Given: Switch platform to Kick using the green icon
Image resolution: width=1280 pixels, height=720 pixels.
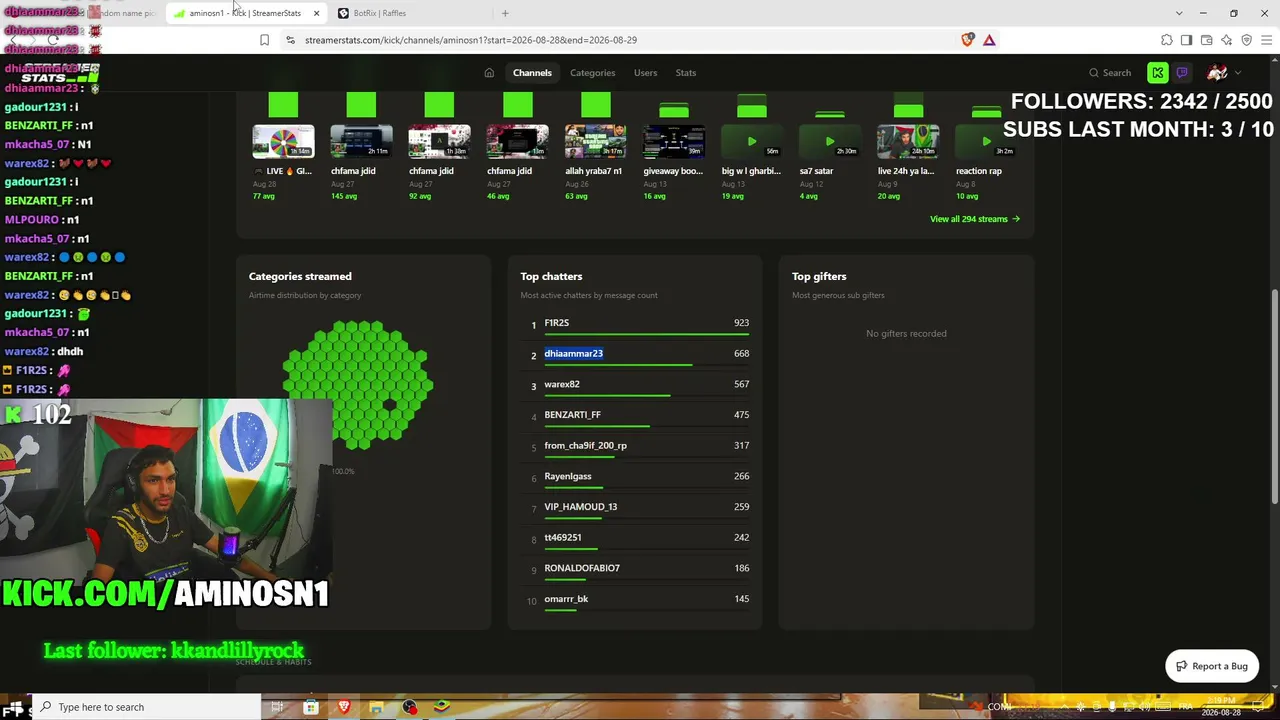Looking at the screenshot, I should [x=1158, y=73].
